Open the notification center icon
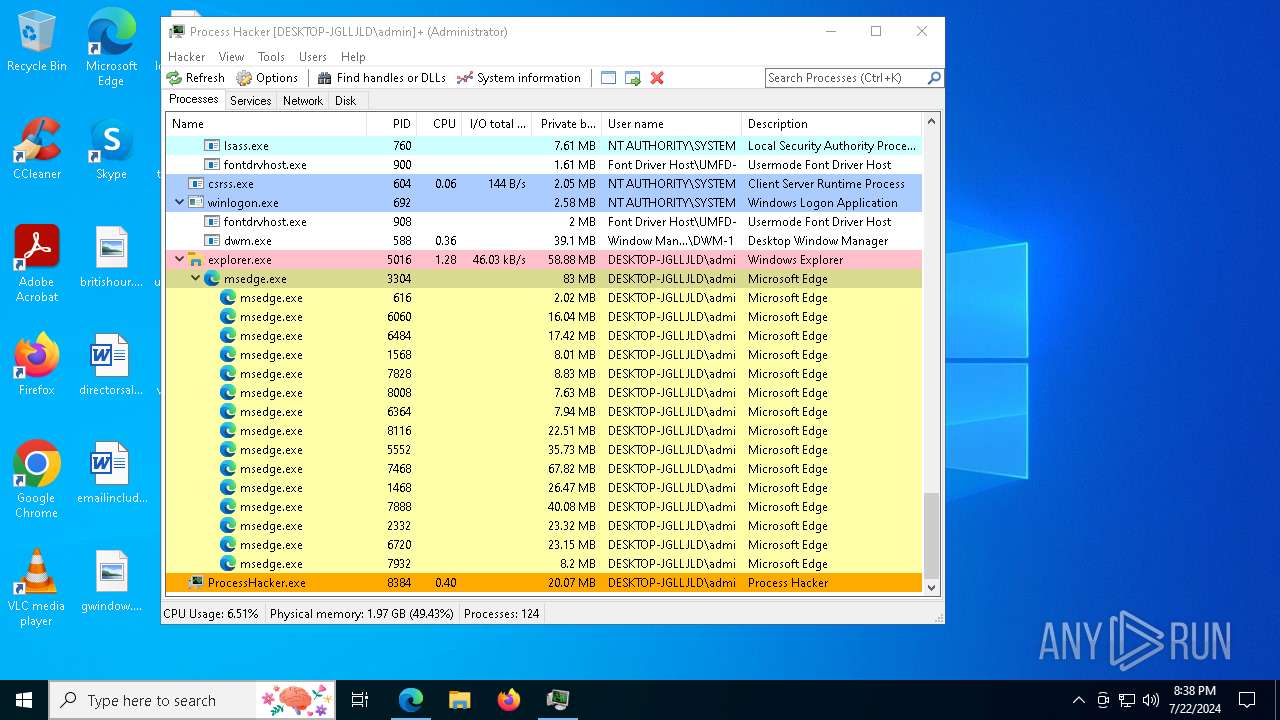The image size is (1280, 720). click(x=1247, y=700)
